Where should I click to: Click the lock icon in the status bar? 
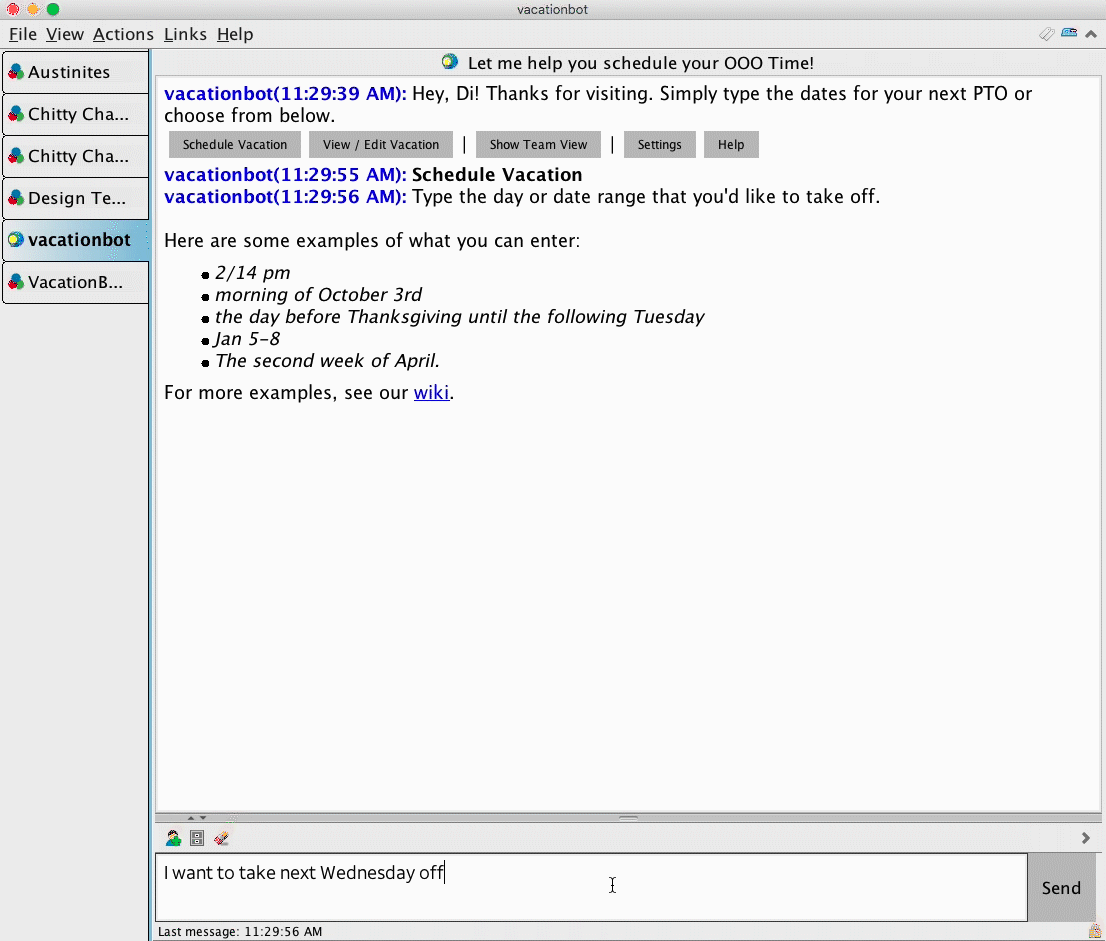tap(1095, 931)
